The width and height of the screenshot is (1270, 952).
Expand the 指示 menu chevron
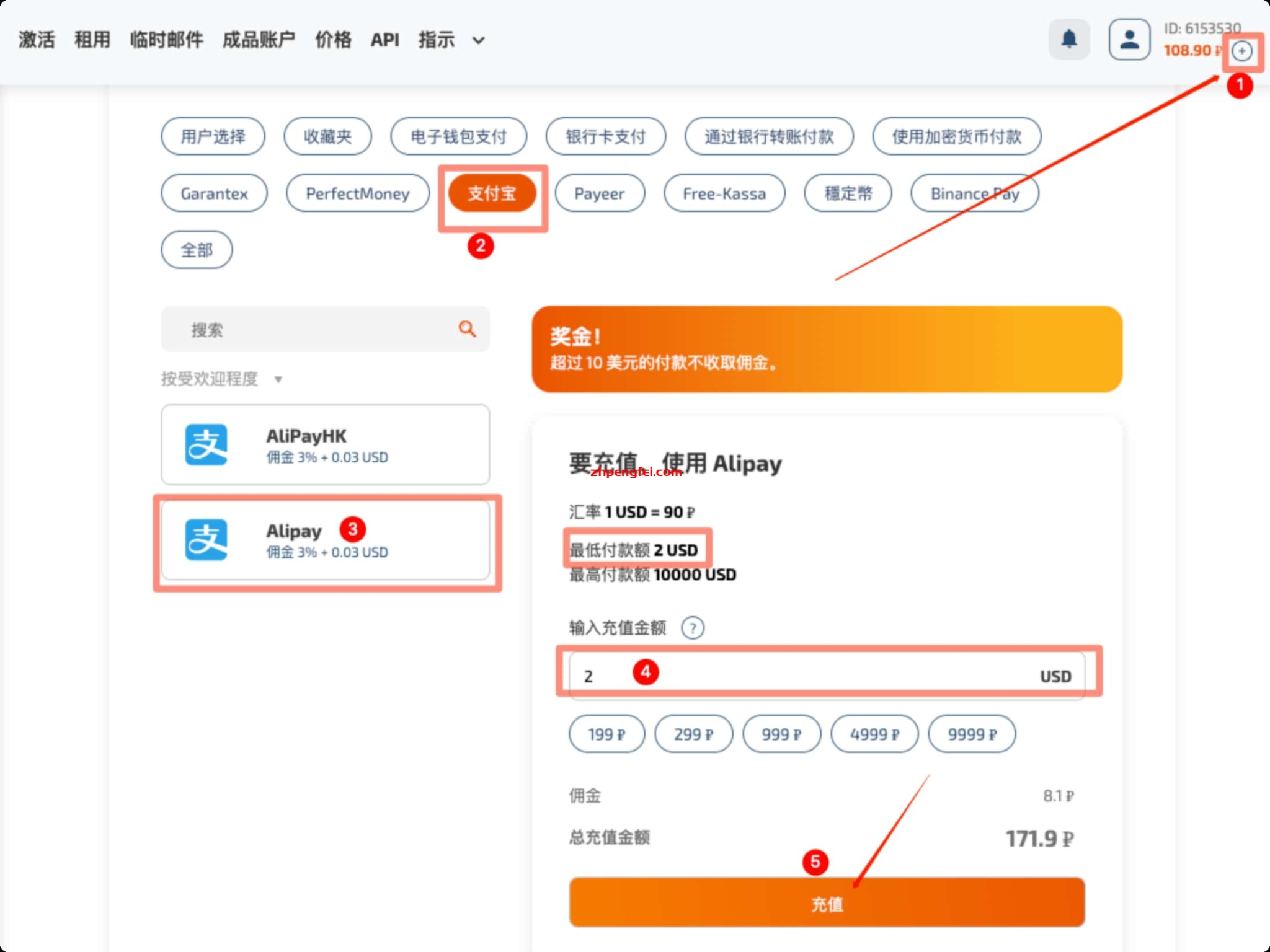point(478,41)
